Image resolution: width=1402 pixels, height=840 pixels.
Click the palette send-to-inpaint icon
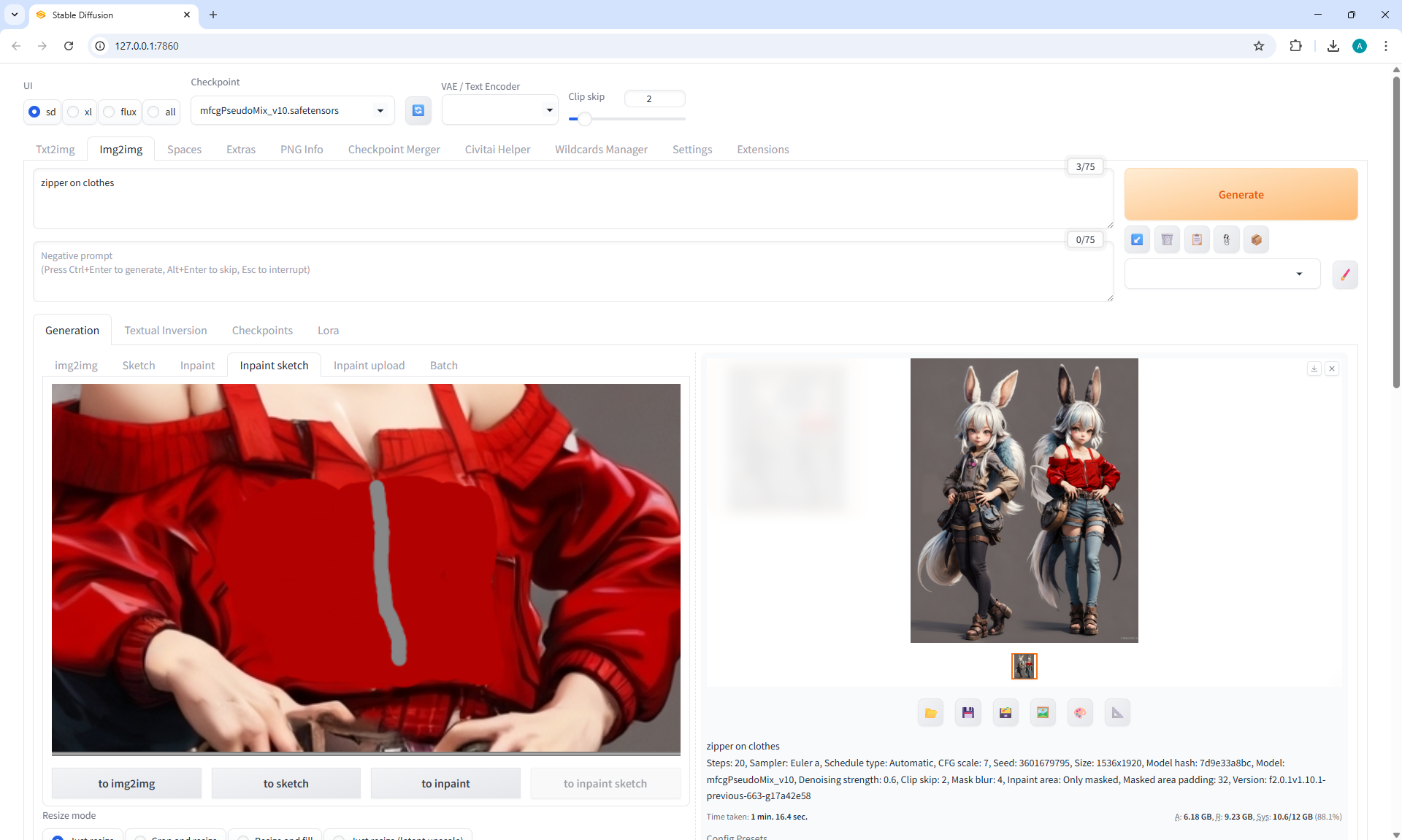(x=1080, y=713)
